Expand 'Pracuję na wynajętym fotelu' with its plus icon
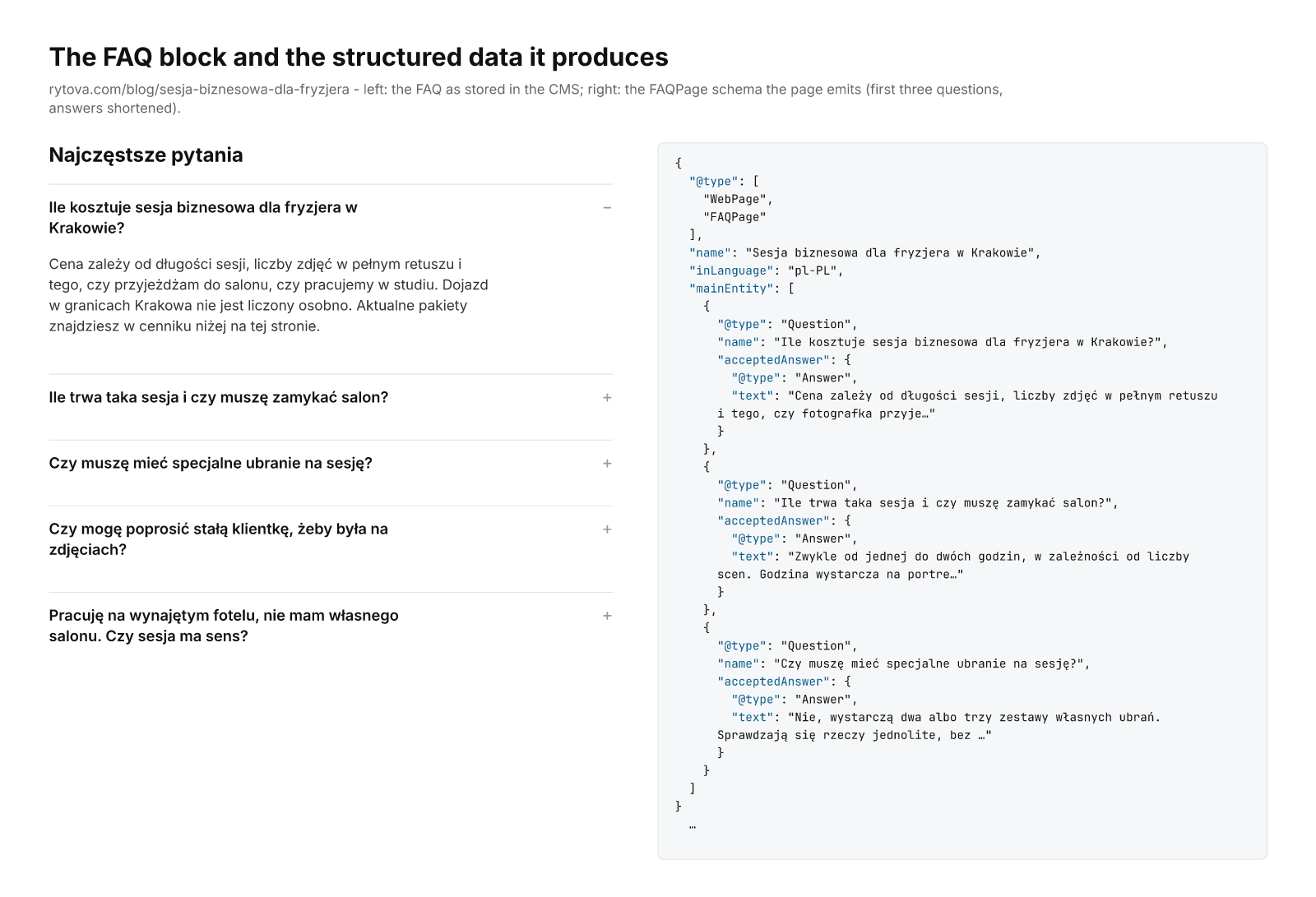The image size is (1316, 897). [x=607, y=616]
